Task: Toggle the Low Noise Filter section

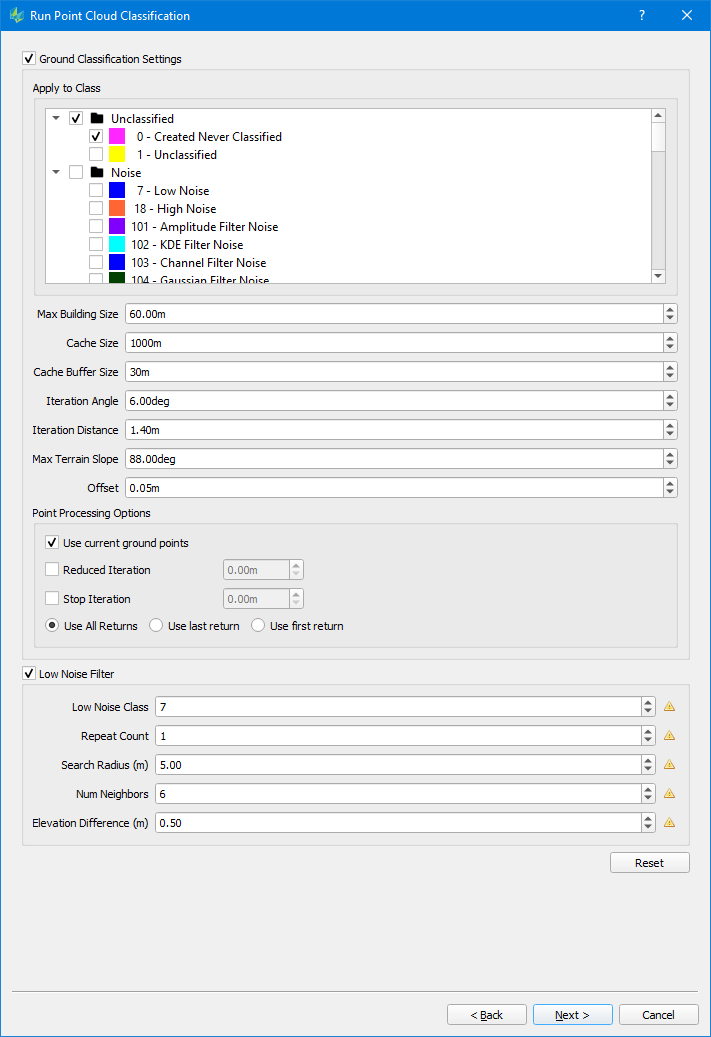Action: pos(28,674)
